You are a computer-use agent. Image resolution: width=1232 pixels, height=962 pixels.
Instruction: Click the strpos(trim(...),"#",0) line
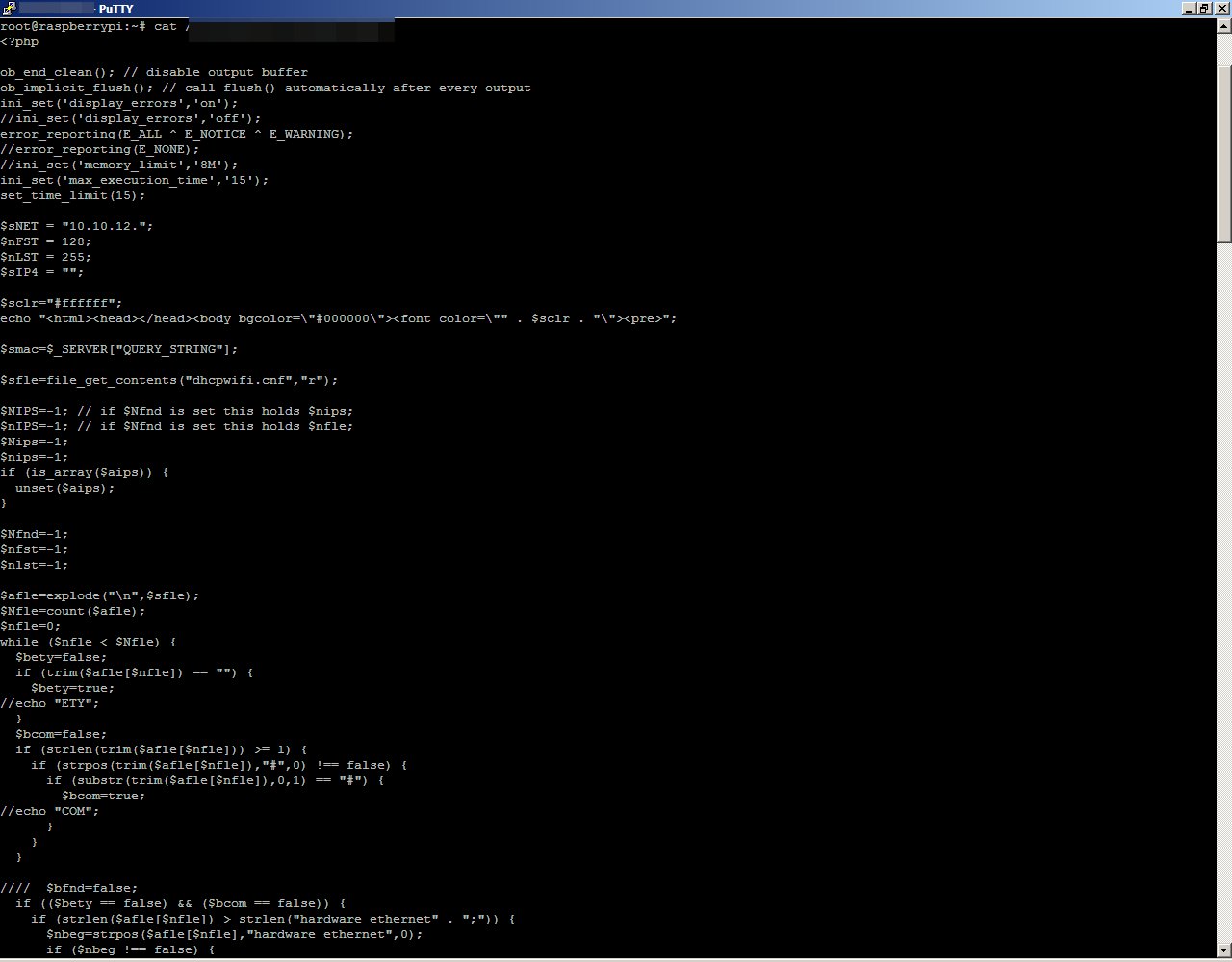pos(219,765)
